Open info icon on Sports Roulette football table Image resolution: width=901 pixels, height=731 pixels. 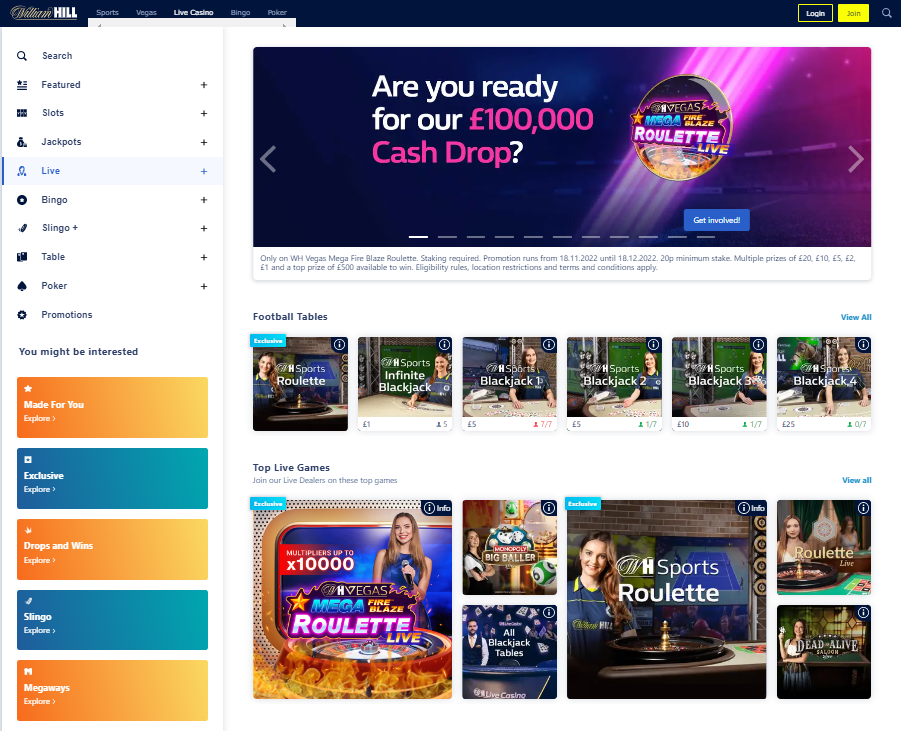pos(340,344)
